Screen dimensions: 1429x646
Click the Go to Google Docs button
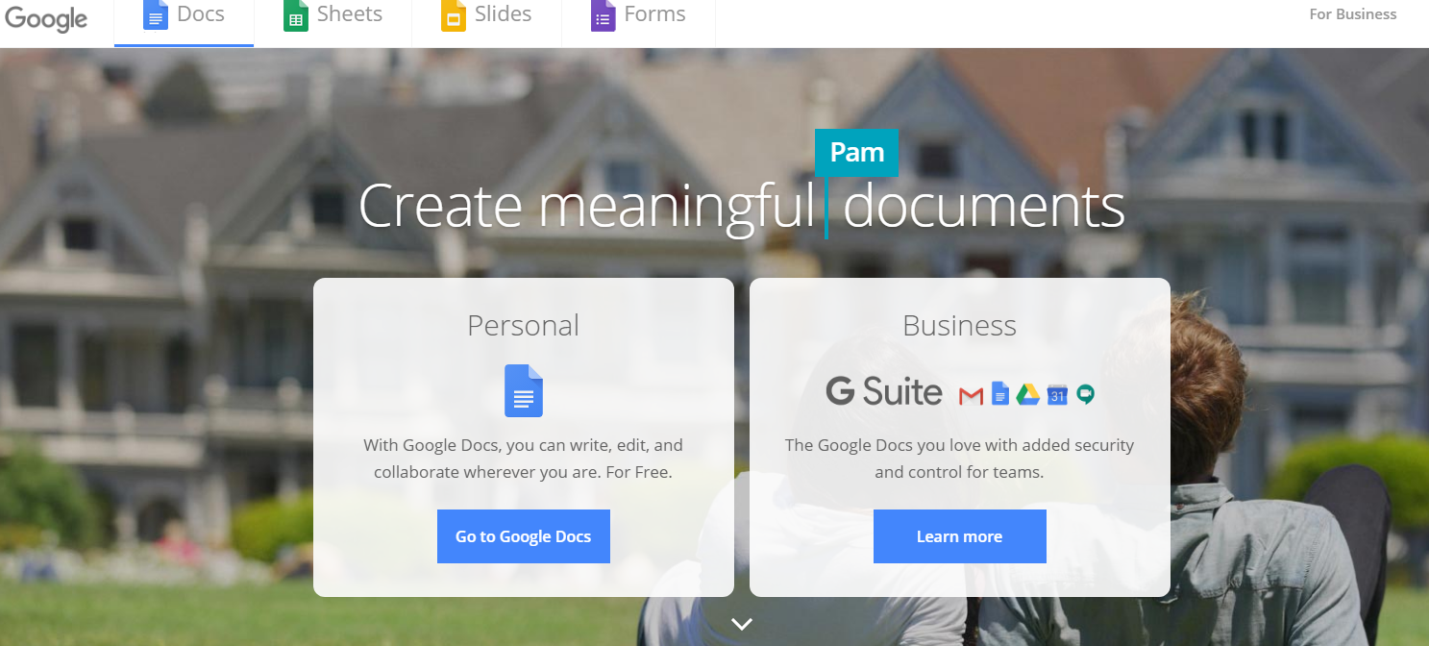pos(523,536)
